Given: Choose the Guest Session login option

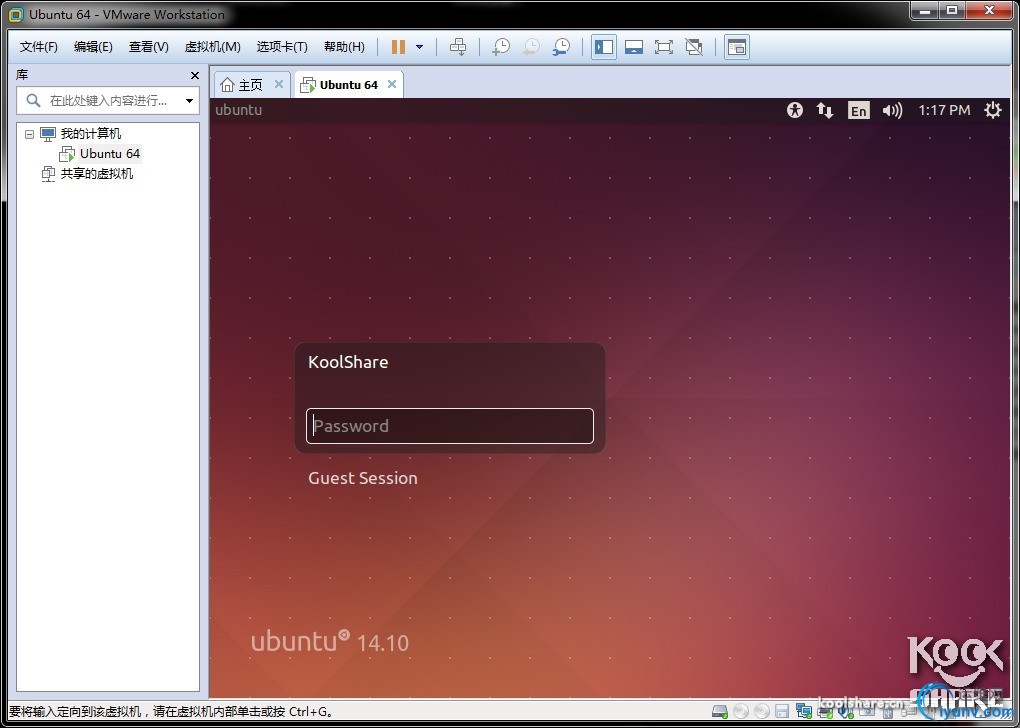Looking at the screenshot, I should 363,478.
